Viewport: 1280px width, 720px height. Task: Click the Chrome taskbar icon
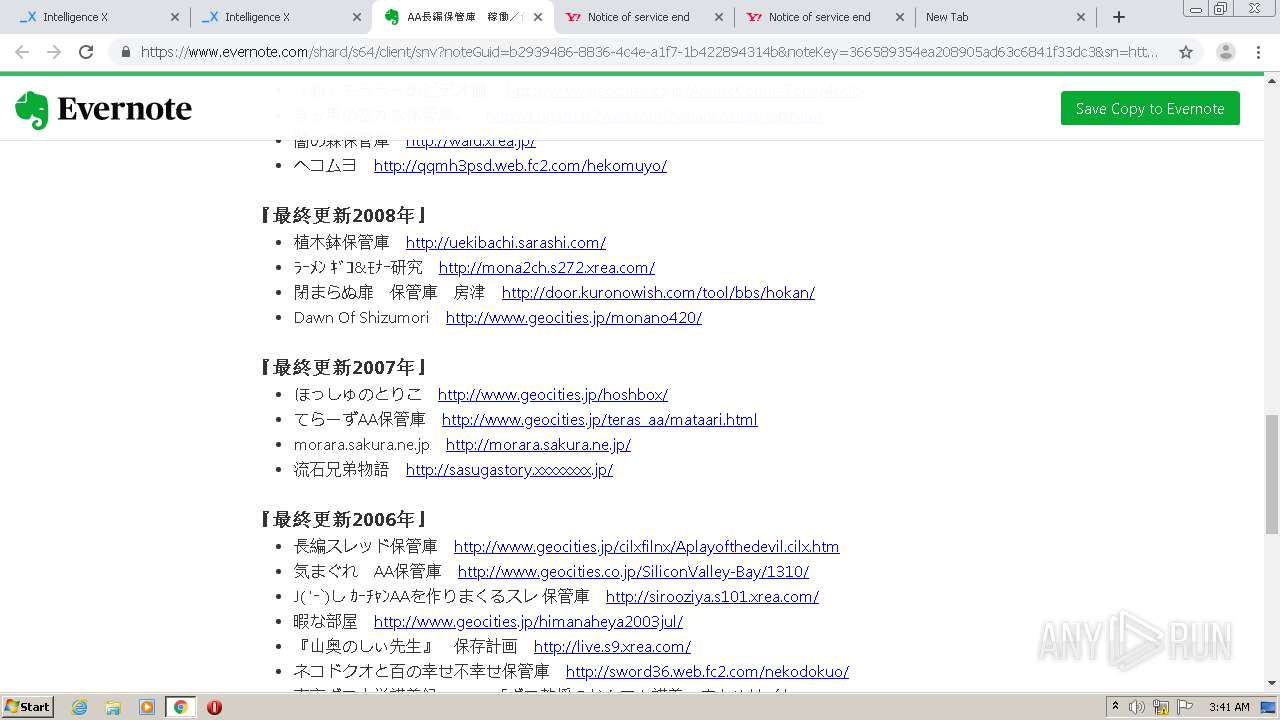click(180, 707)
